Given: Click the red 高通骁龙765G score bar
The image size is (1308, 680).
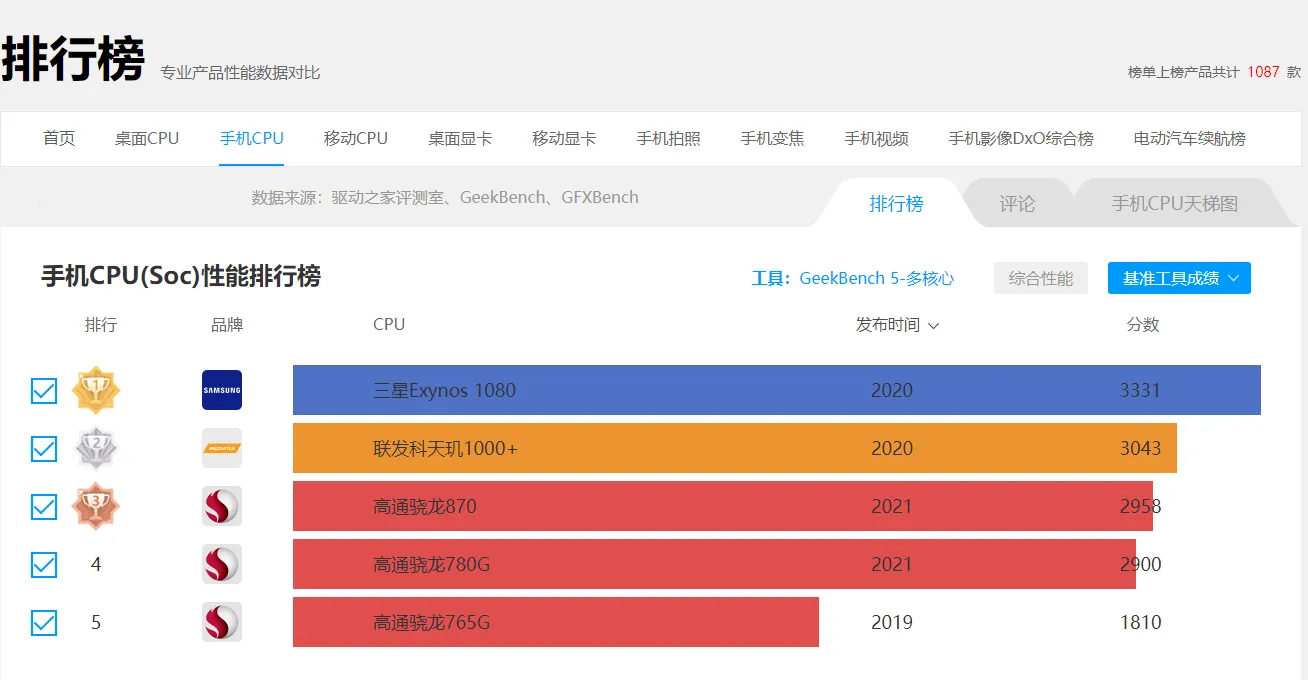Looking at the screenshot, I should coord(556,622).
